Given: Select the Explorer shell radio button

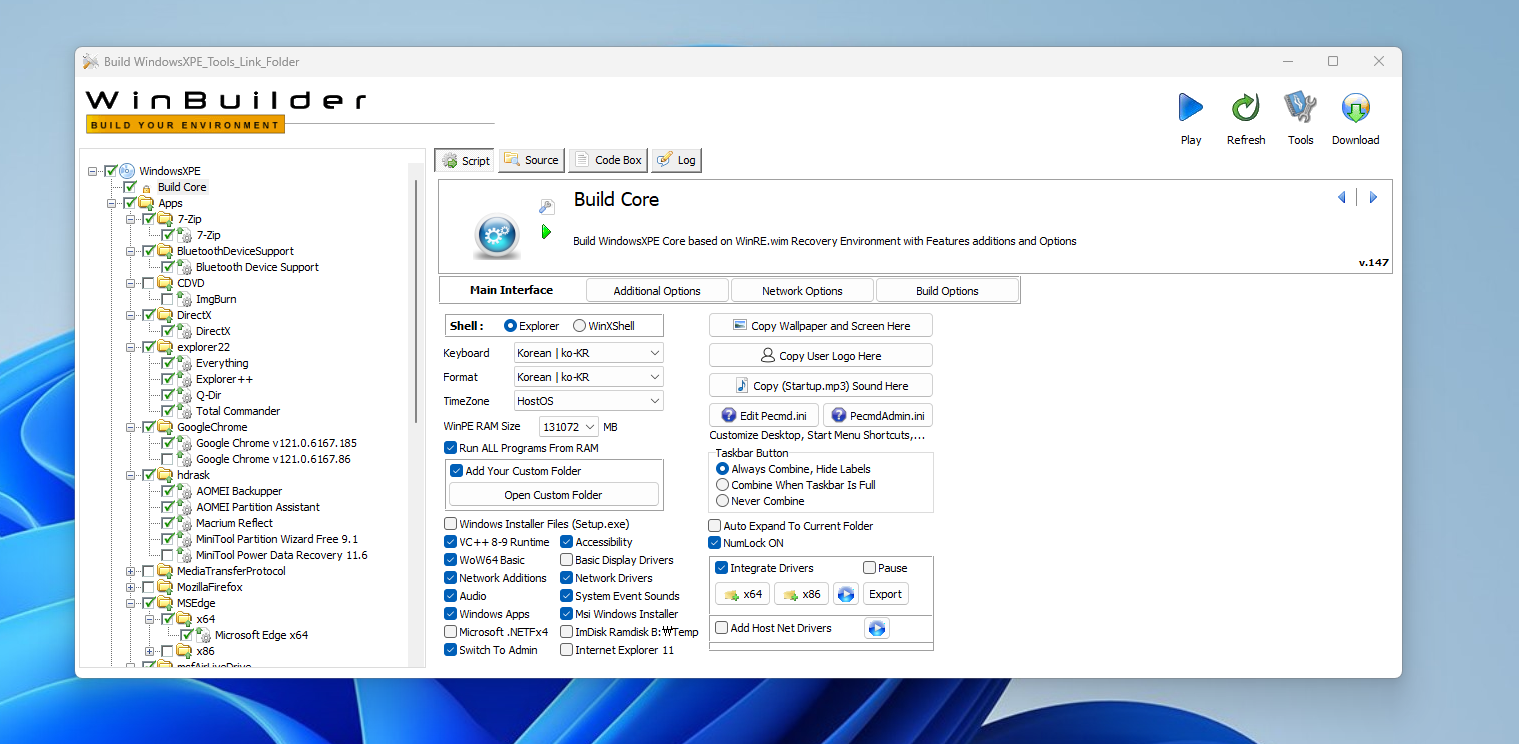Looking at the screenshot, I should pos(510,326).
